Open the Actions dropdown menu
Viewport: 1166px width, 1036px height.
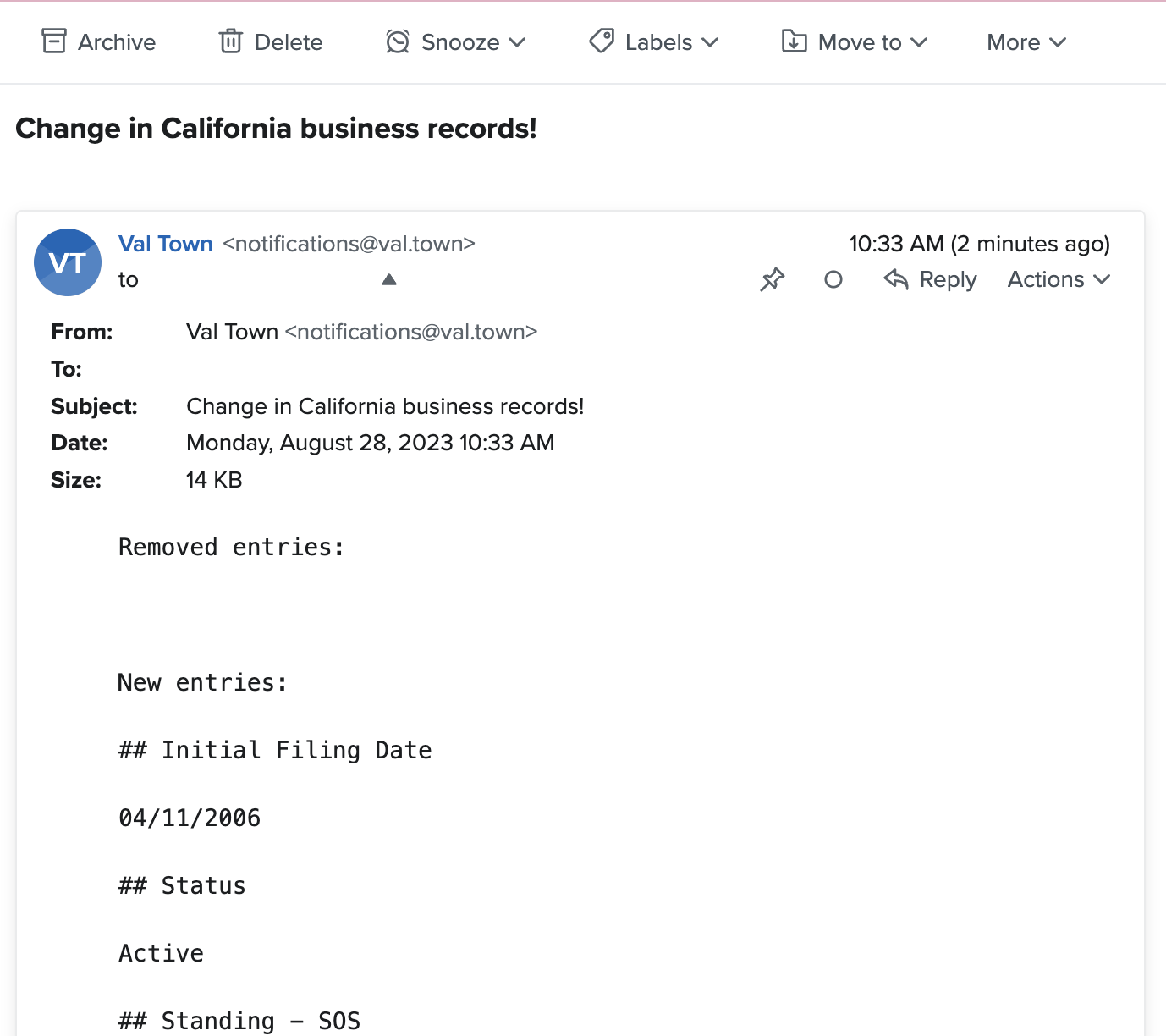pyautogui.click(x=1059, y=279)
